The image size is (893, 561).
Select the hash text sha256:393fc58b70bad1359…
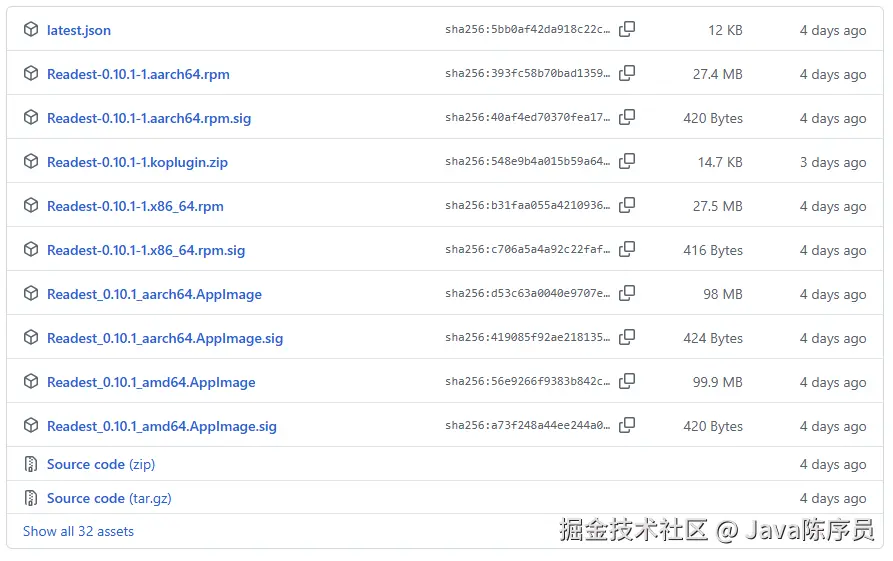[x=527, y=73]
